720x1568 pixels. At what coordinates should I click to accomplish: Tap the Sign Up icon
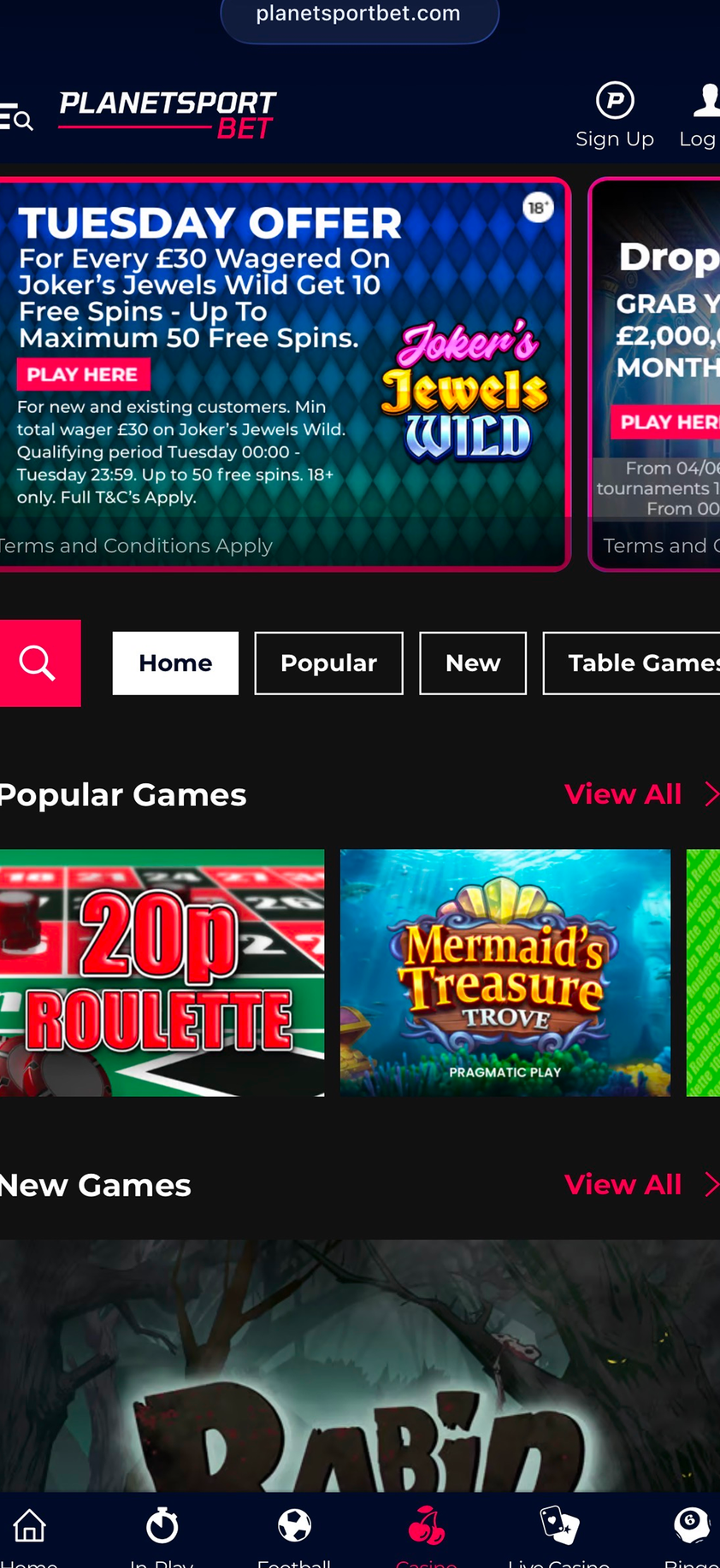coord(615,100)
